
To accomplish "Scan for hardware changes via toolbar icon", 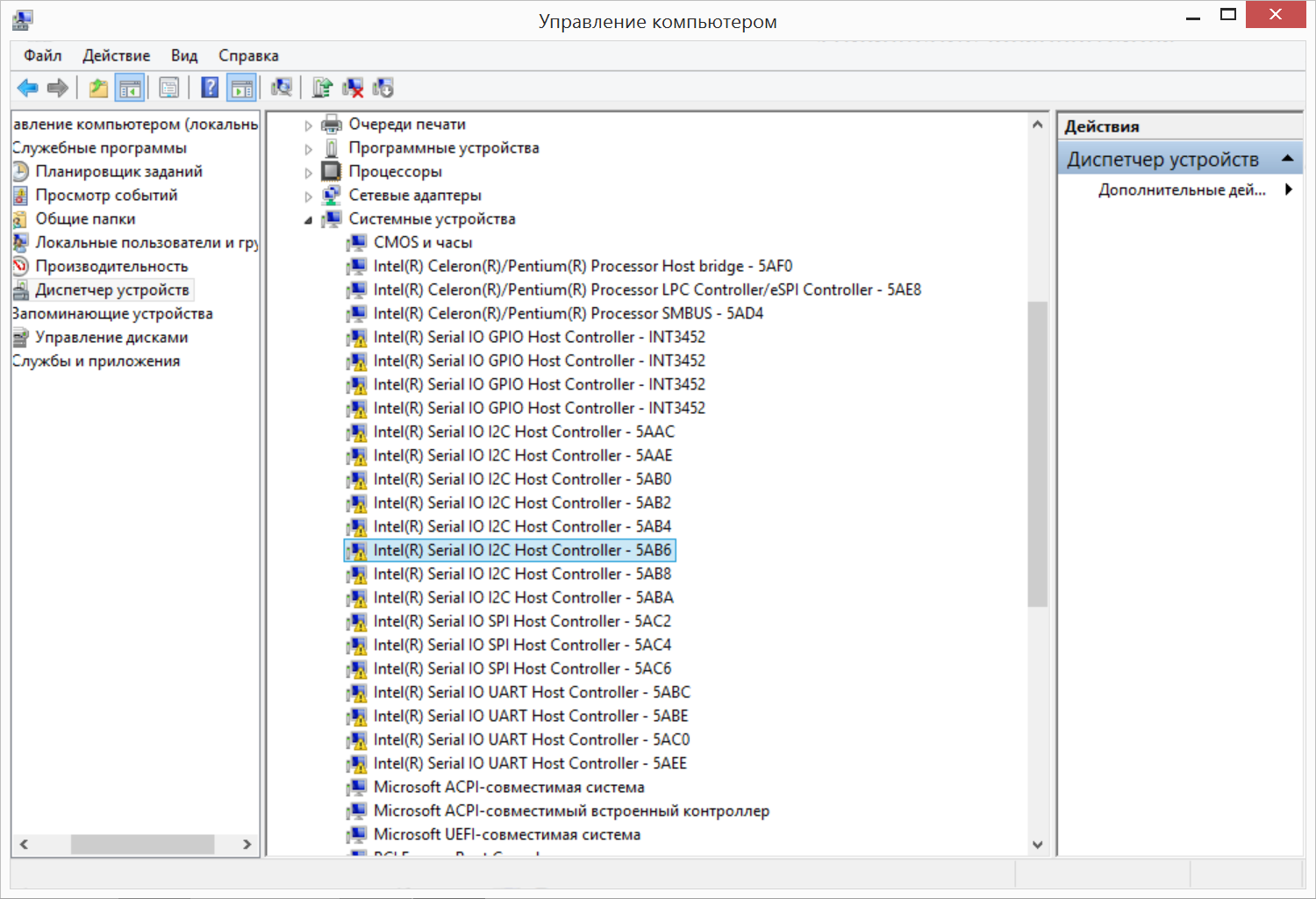I will click(282, 88).
